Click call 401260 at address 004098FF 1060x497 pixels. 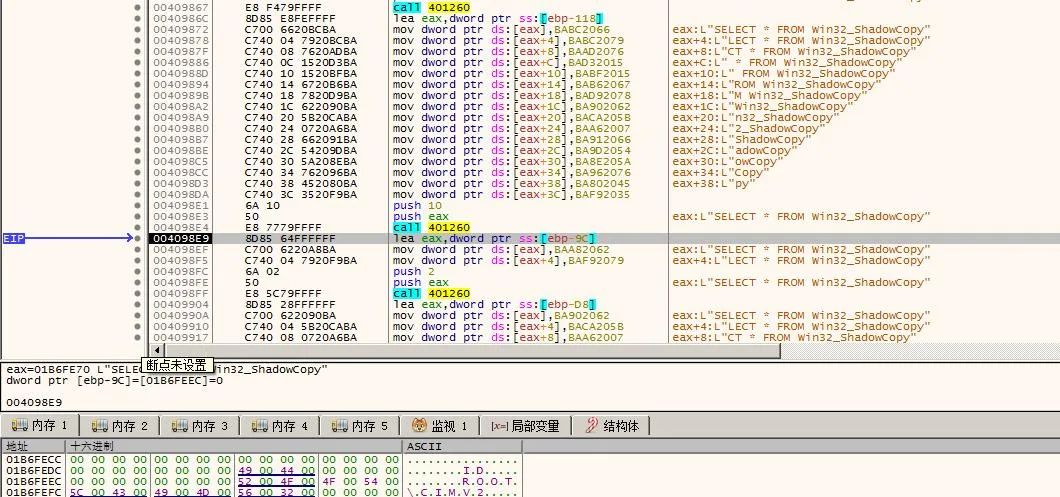(x=431, y=293)
